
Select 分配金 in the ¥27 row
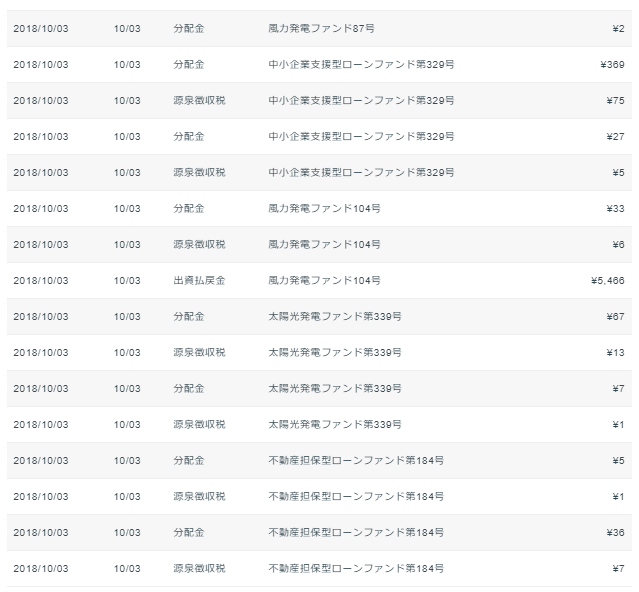(x=189, y=136)
